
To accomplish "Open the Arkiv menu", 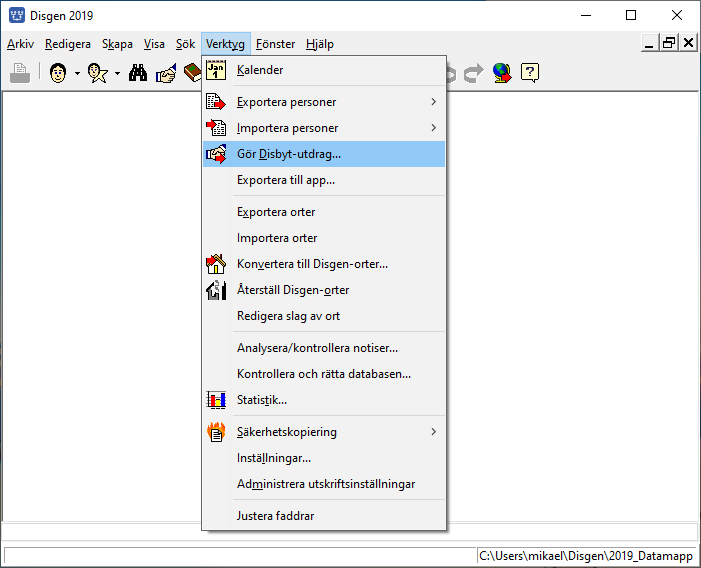I will pos(21,44).
